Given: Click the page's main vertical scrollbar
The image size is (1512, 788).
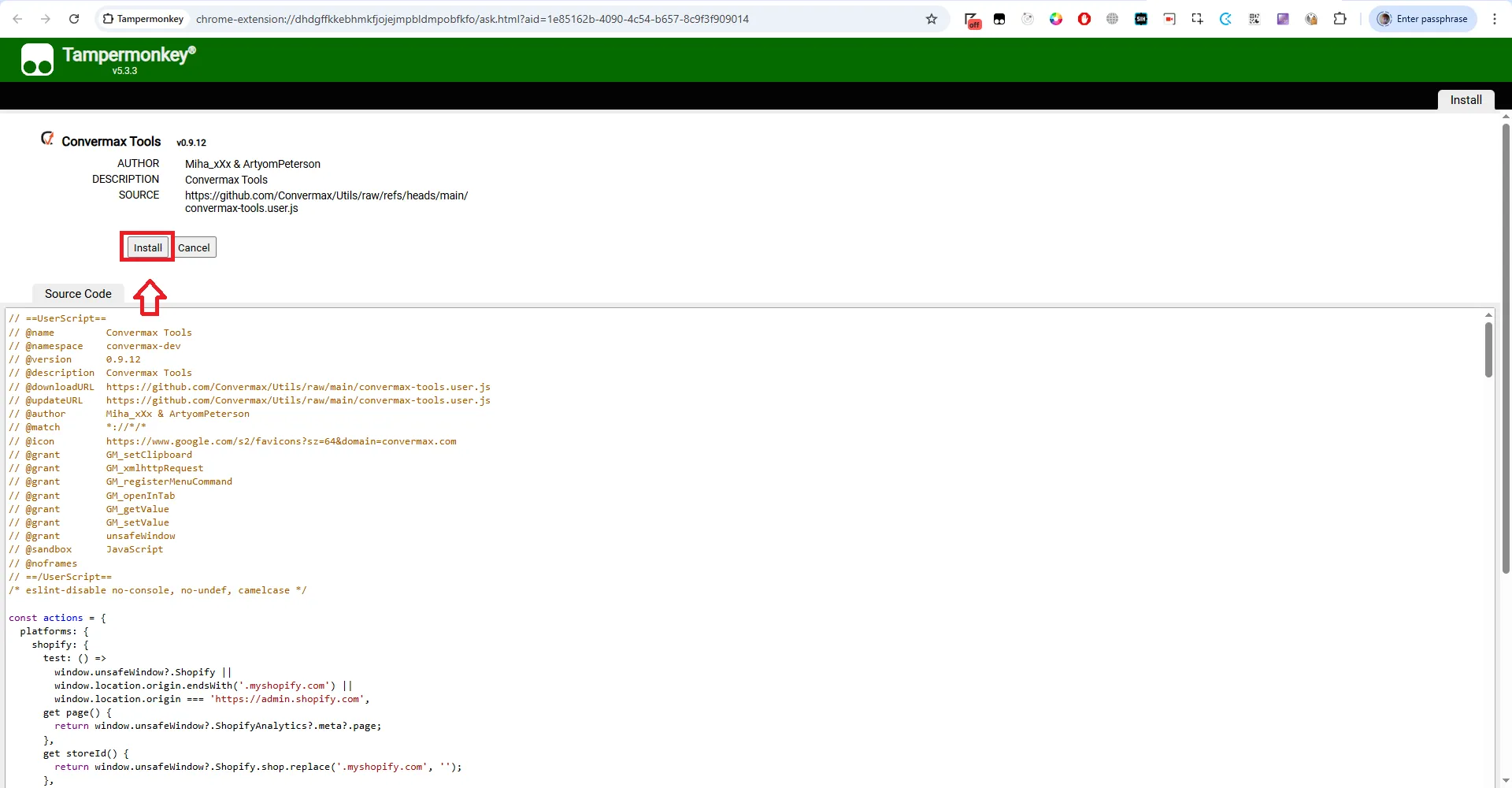Looking at the screenshot, I should 1506,347.
